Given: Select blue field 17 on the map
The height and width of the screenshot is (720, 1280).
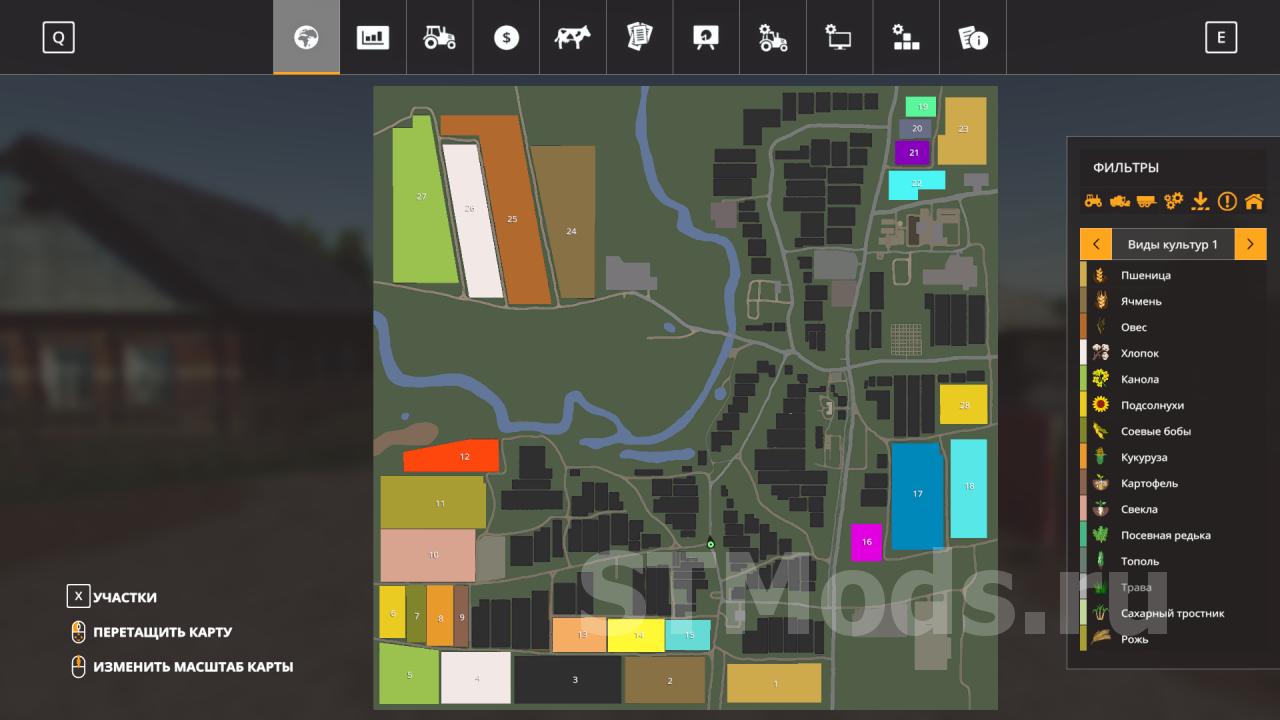Looking at the screenshot, I should (918, 495).
